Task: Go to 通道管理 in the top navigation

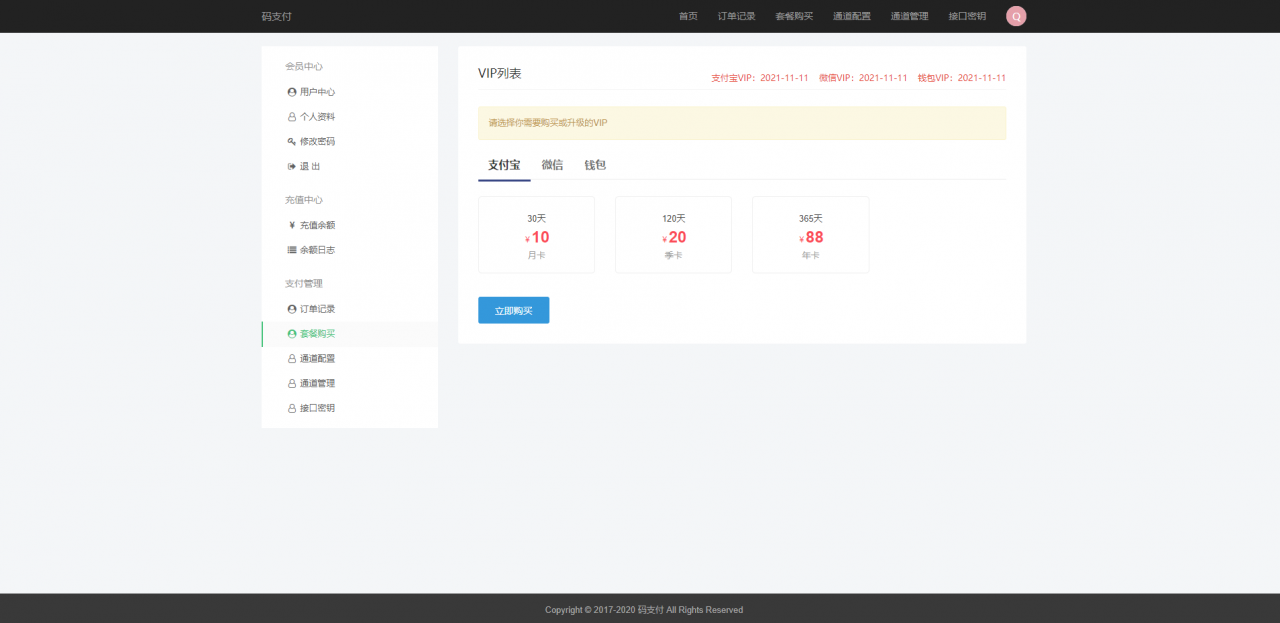Action: (909, 17)
